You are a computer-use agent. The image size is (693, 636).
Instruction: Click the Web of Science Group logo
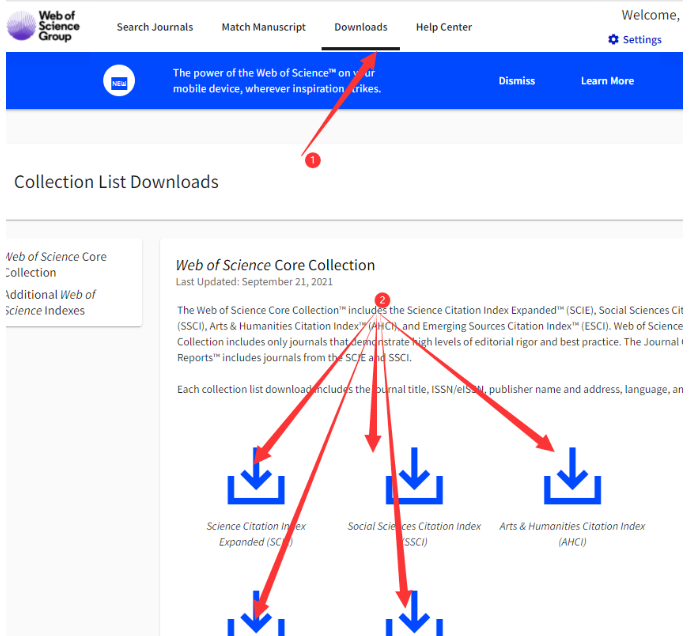pyautogui.click(x=43, y=26)
